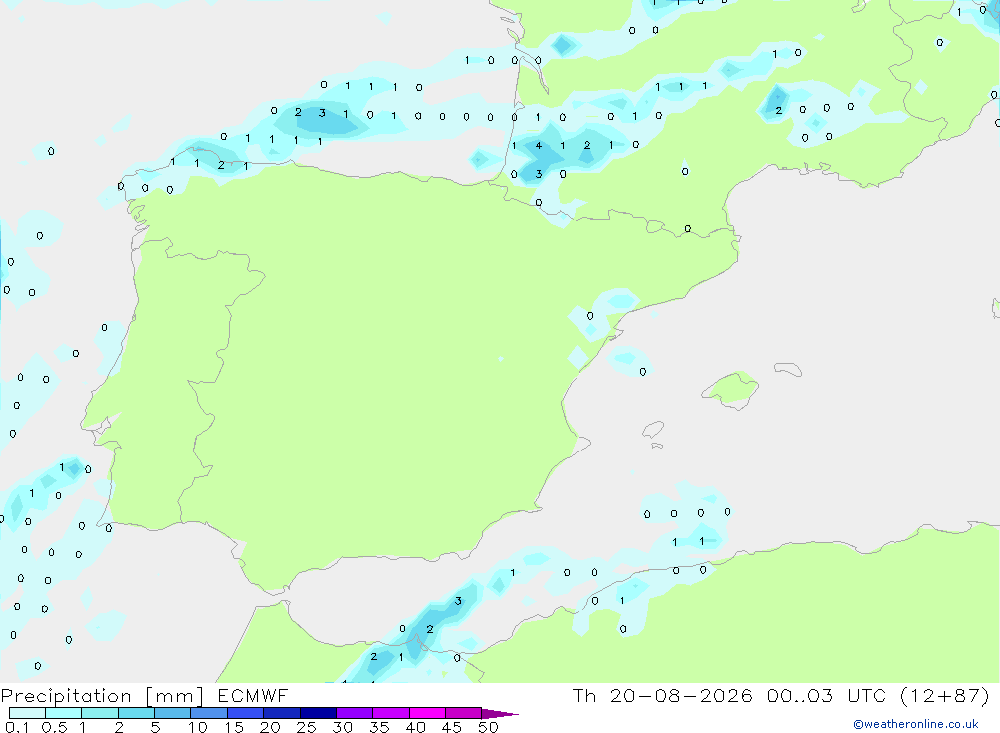Click the green Mallorca island on map

pos(731,389)
